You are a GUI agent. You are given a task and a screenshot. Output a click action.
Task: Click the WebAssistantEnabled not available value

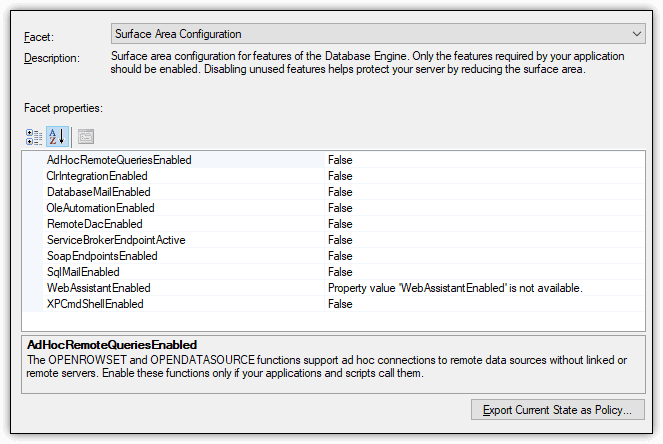coord(455,288)
